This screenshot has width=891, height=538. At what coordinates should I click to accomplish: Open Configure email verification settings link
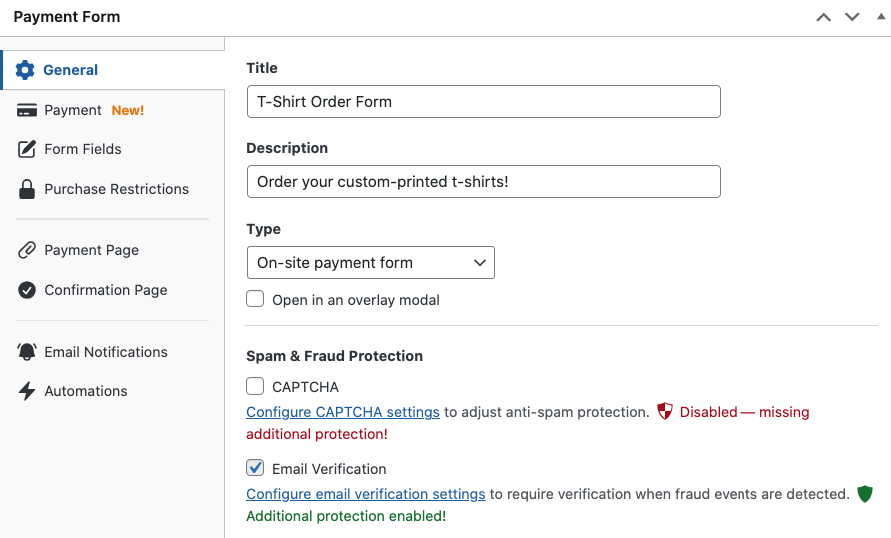tap(366, 494)
